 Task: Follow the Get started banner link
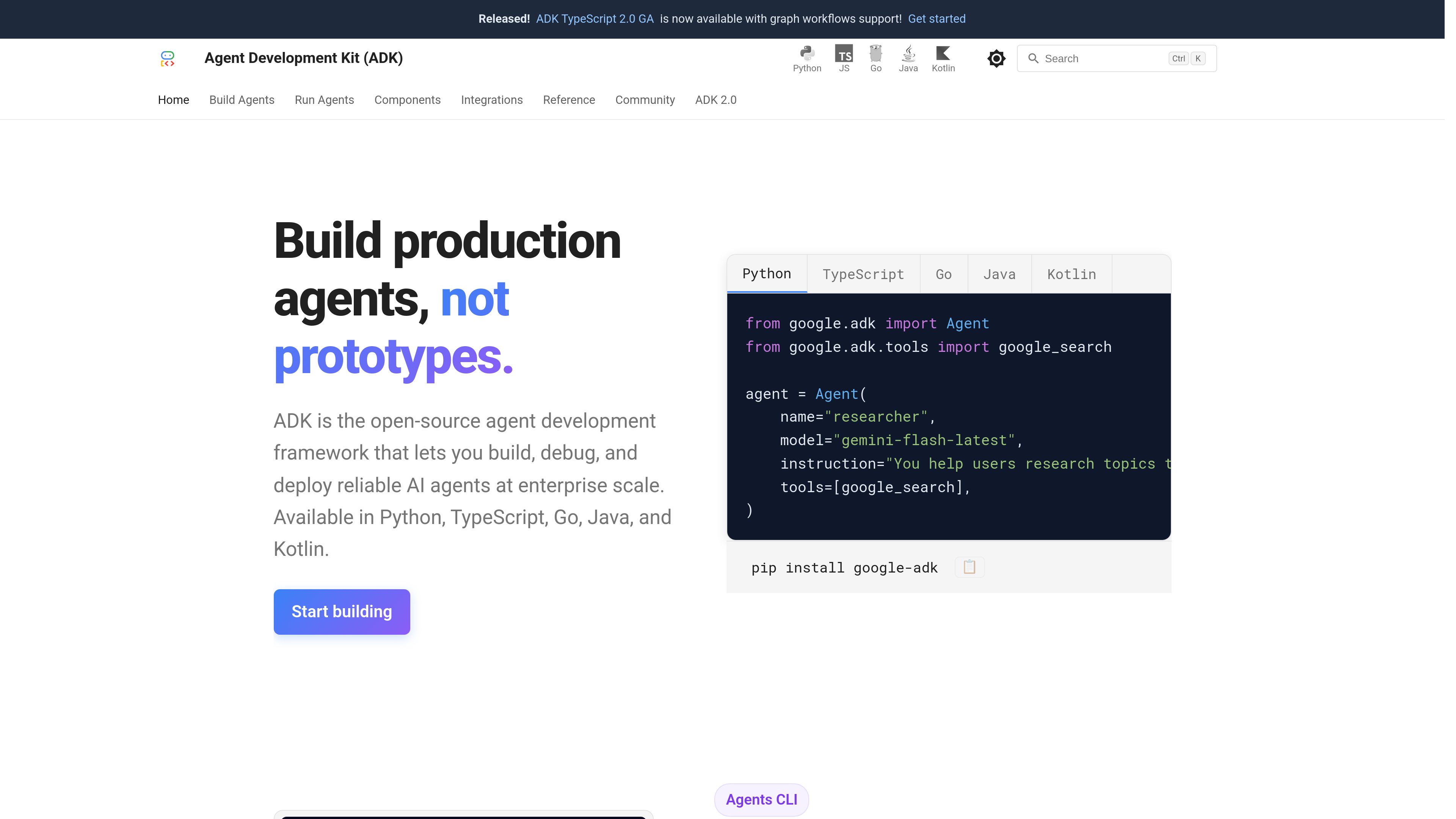(937, 19)
